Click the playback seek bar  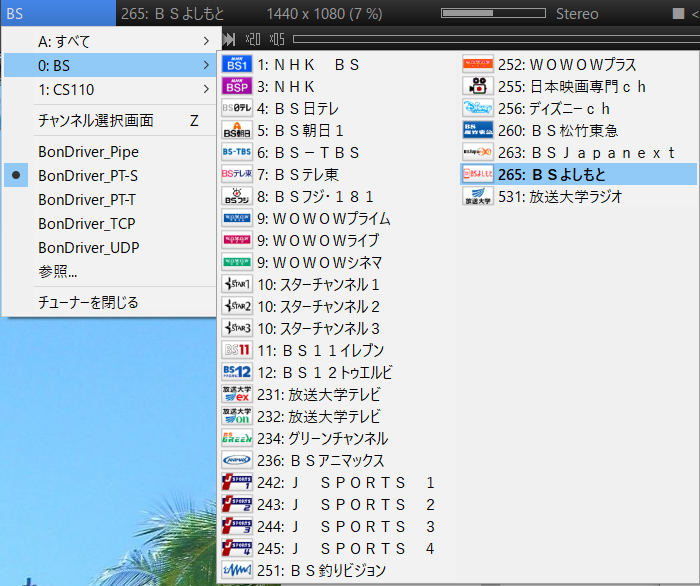[496, 39]
